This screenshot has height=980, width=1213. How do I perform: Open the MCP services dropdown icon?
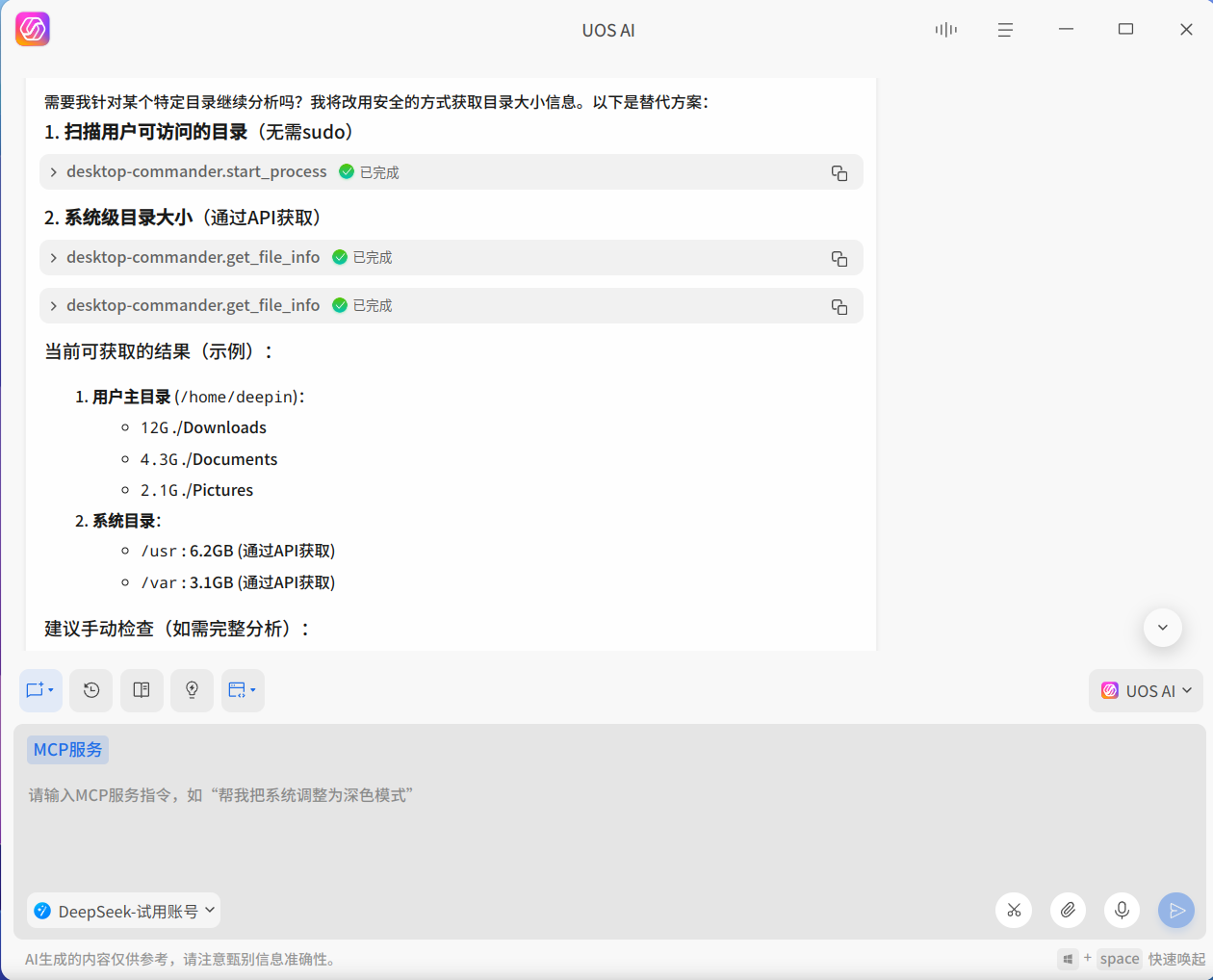243,690
